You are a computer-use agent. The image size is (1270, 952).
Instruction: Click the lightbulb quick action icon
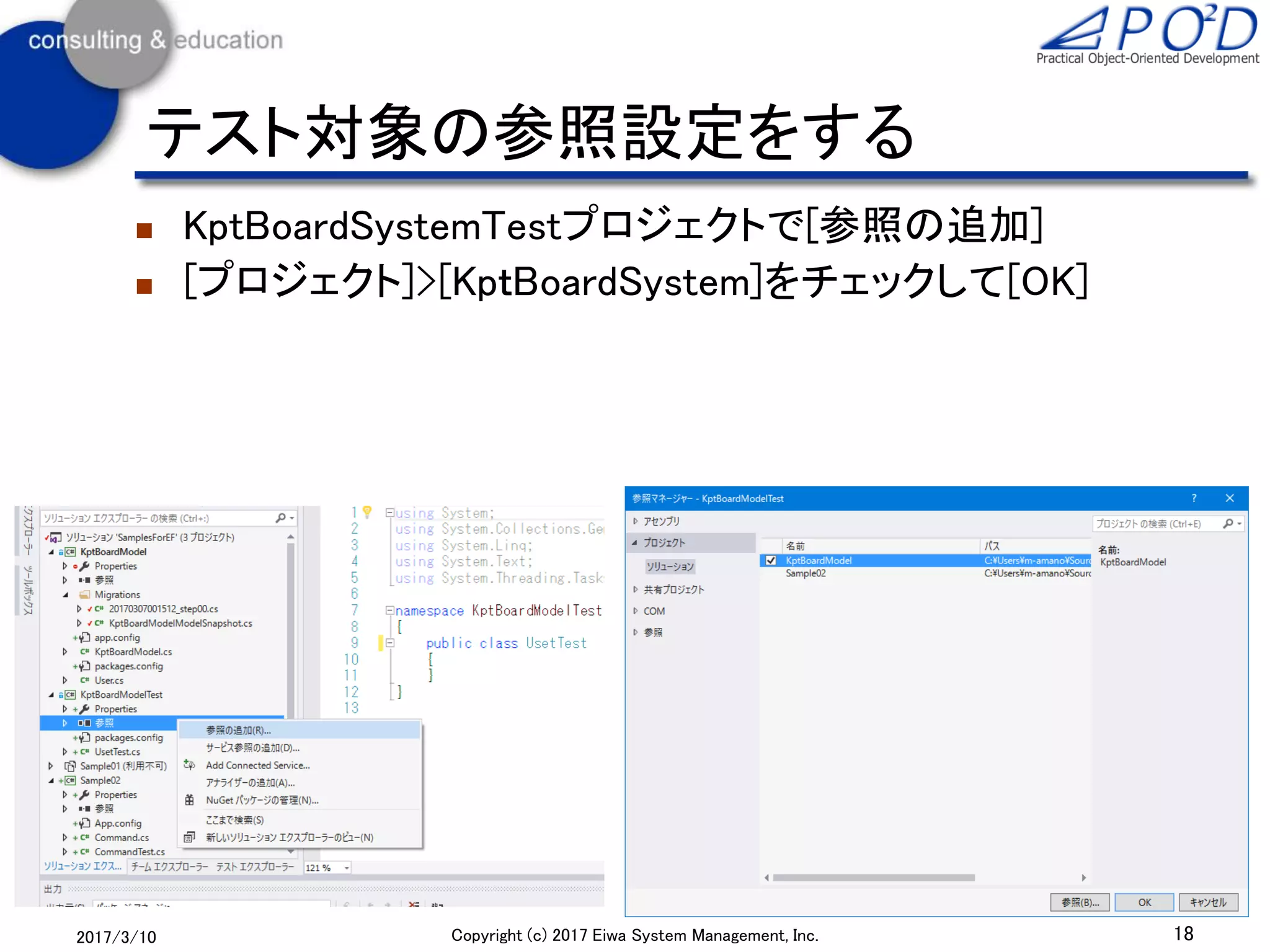pyautogui.click(x=367, y=511)
